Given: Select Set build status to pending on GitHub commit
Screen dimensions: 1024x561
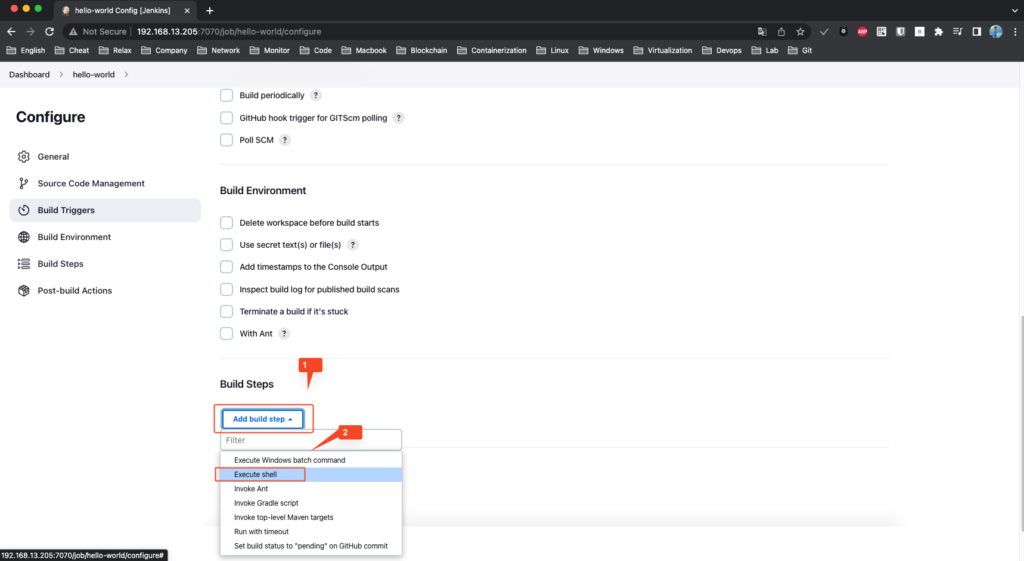Looking at the screenshot, I should [x=311, y=547].
